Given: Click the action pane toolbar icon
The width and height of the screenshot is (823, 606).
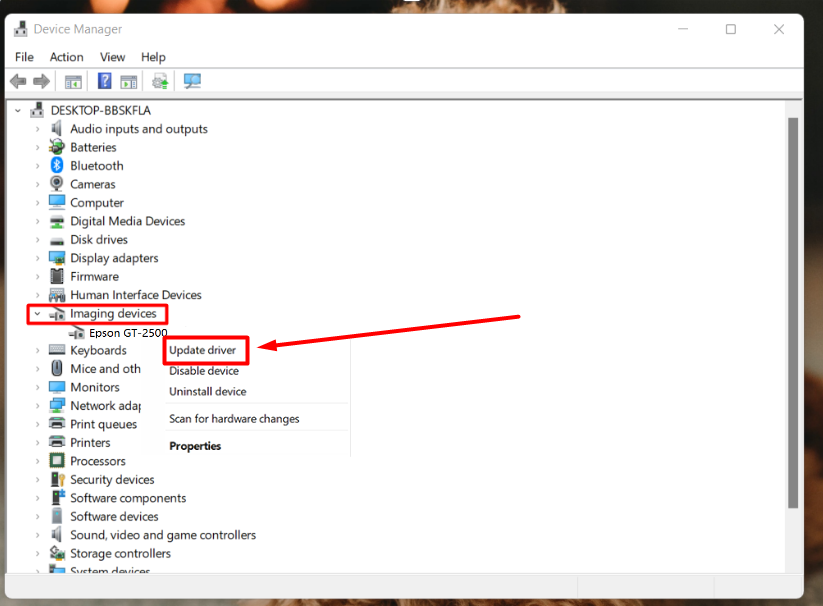Looking at the screenshot, I should pyautogui.click(x=129, y=82).
